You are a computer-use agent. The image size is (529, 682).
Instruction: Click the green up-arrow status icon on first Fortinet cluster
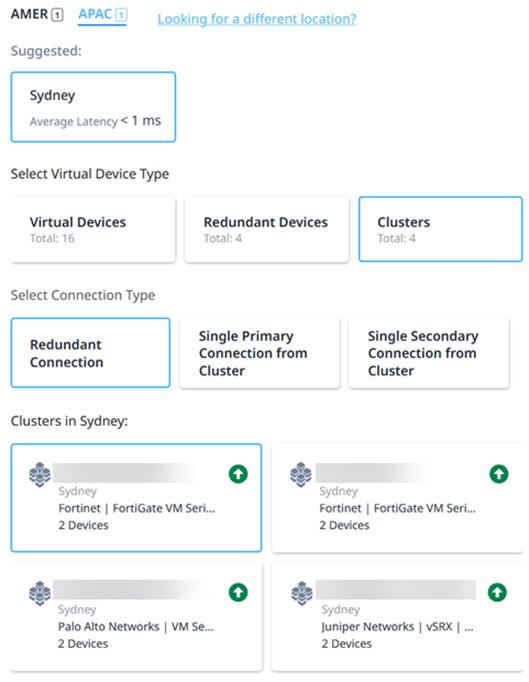click(x=238, y=474)
